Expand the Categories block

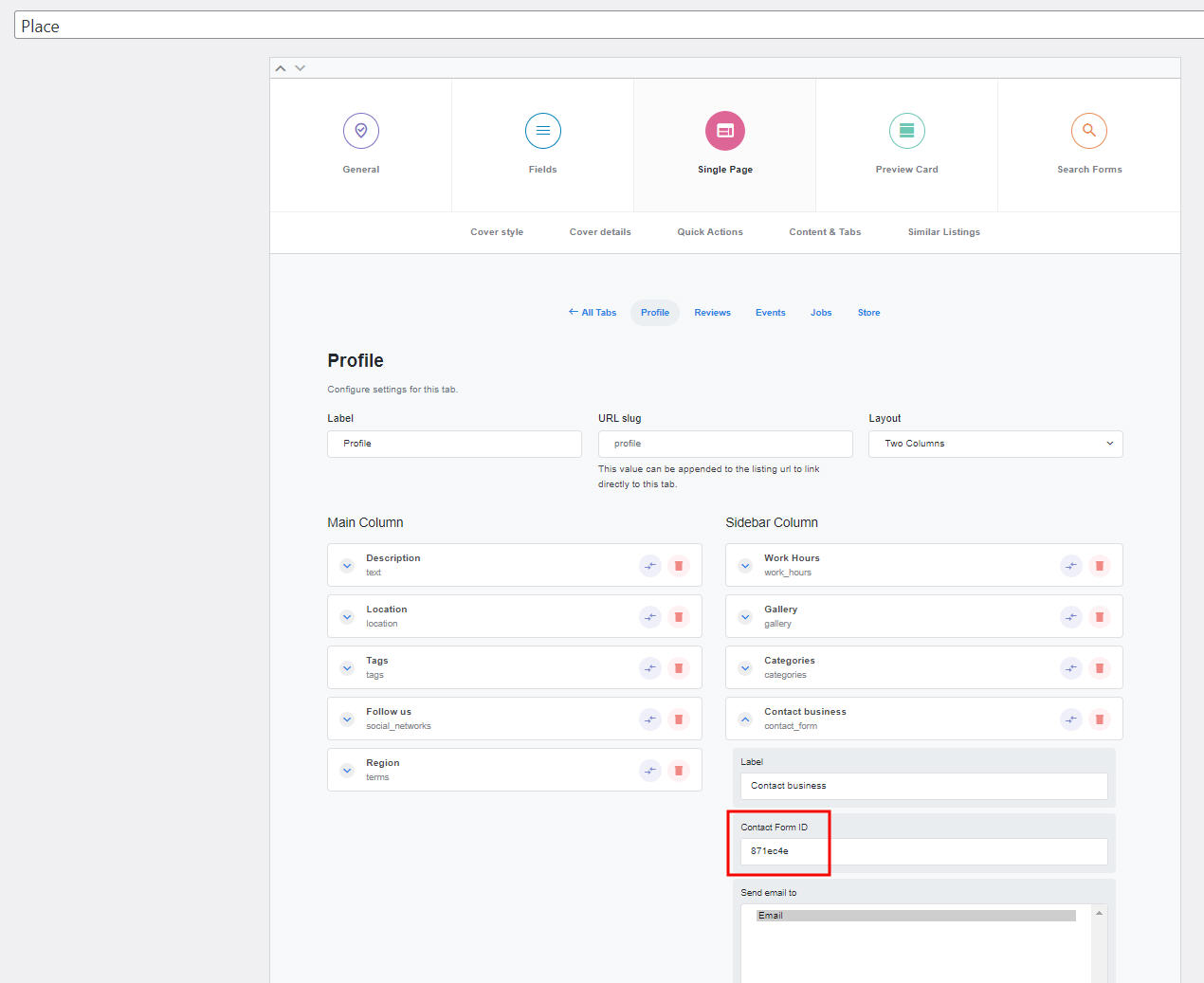coord(745,668)
